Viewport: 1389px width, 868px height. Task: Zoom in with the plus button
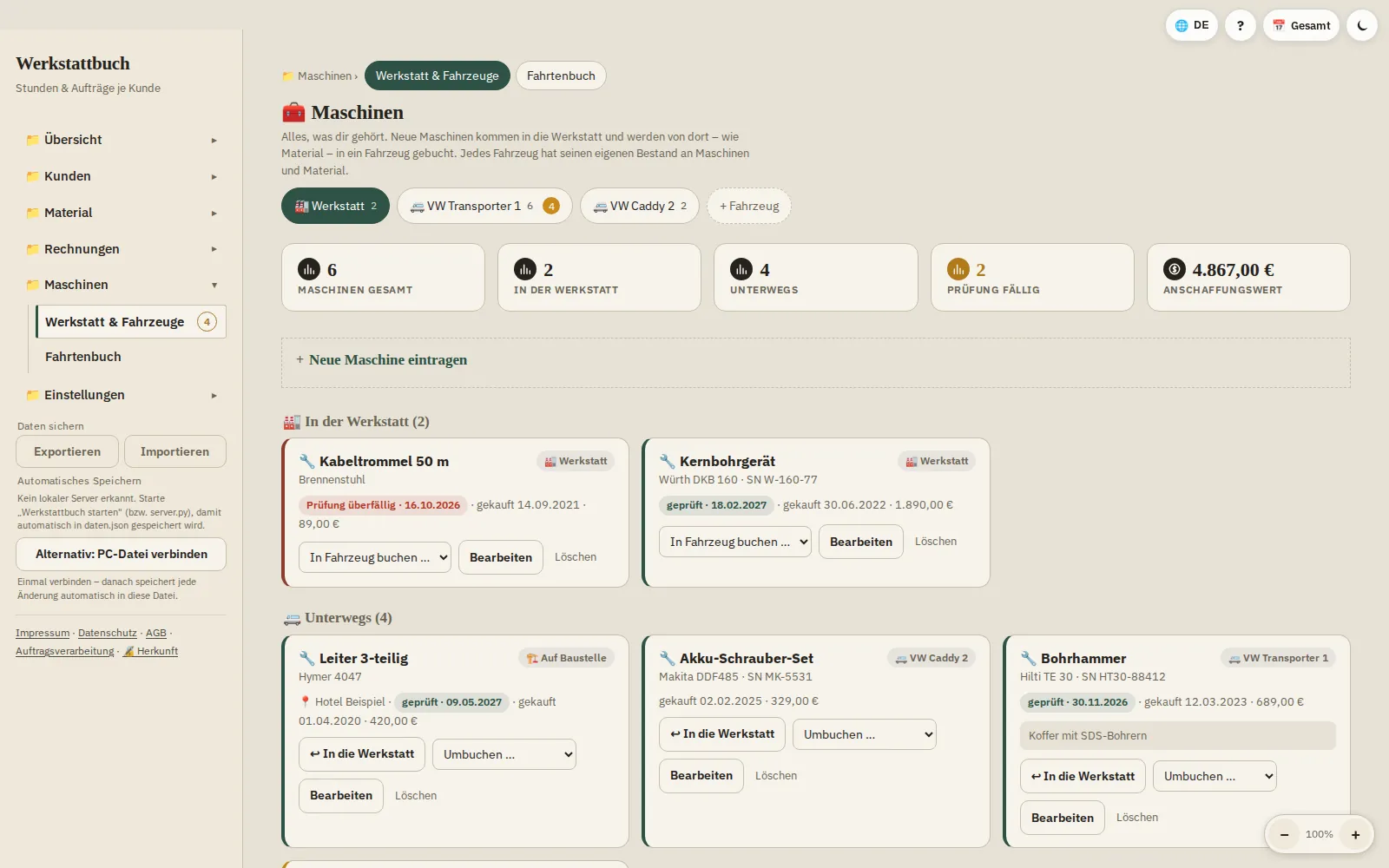tap(1355, 834)
